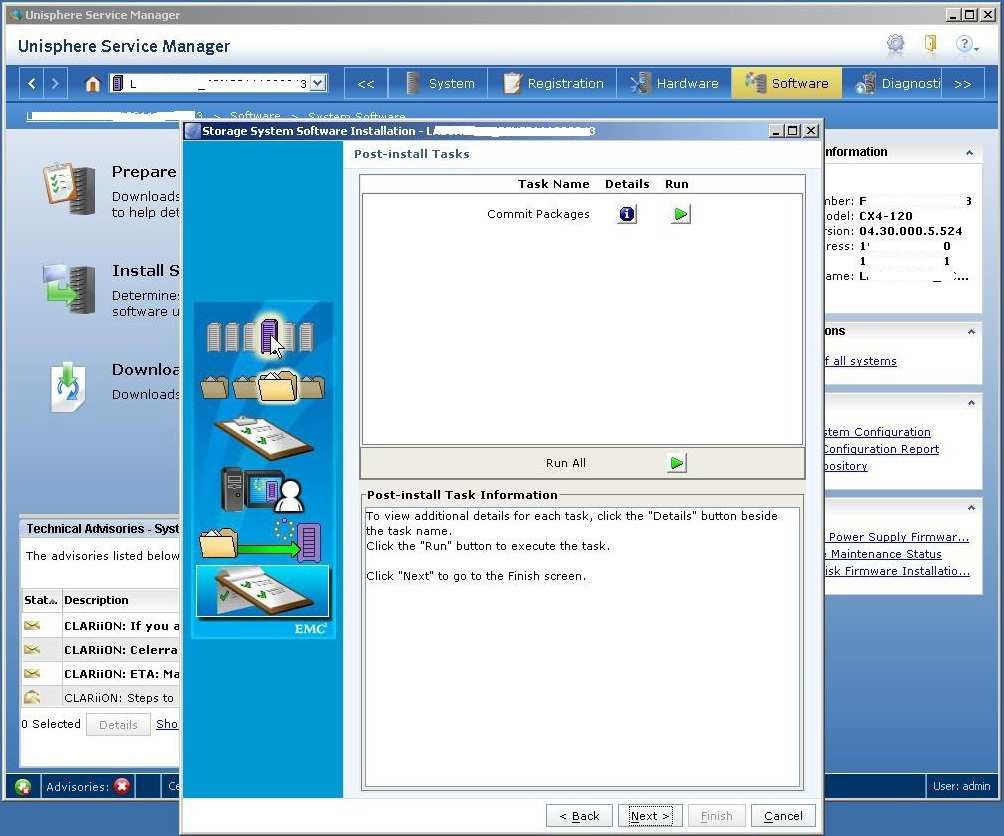The height and width of the screenshot is (836, 1004).
Task: Open envelope icon for CLARiiON: Celerra advisory
Action: (32, 649)
